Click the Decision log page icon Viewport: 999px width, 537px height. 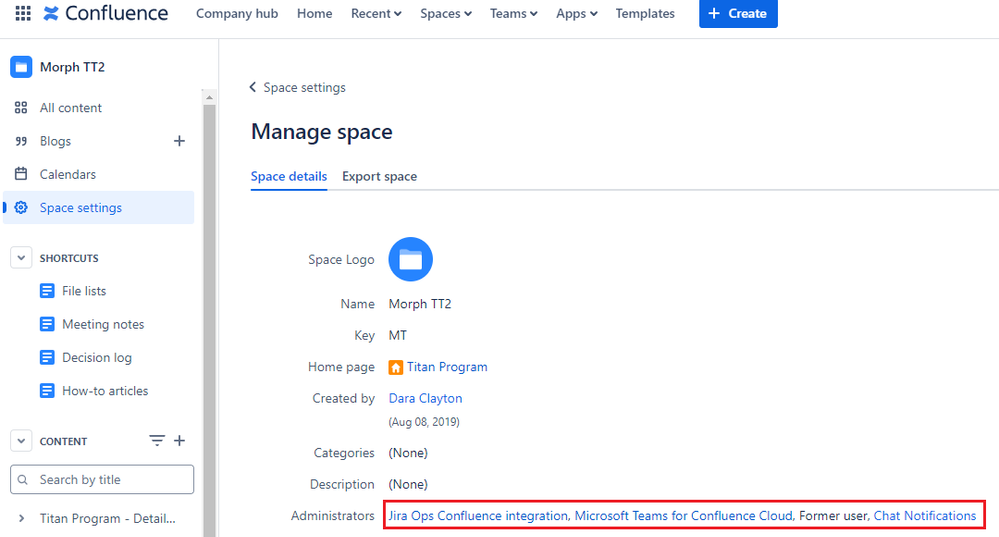coord(47,357)
